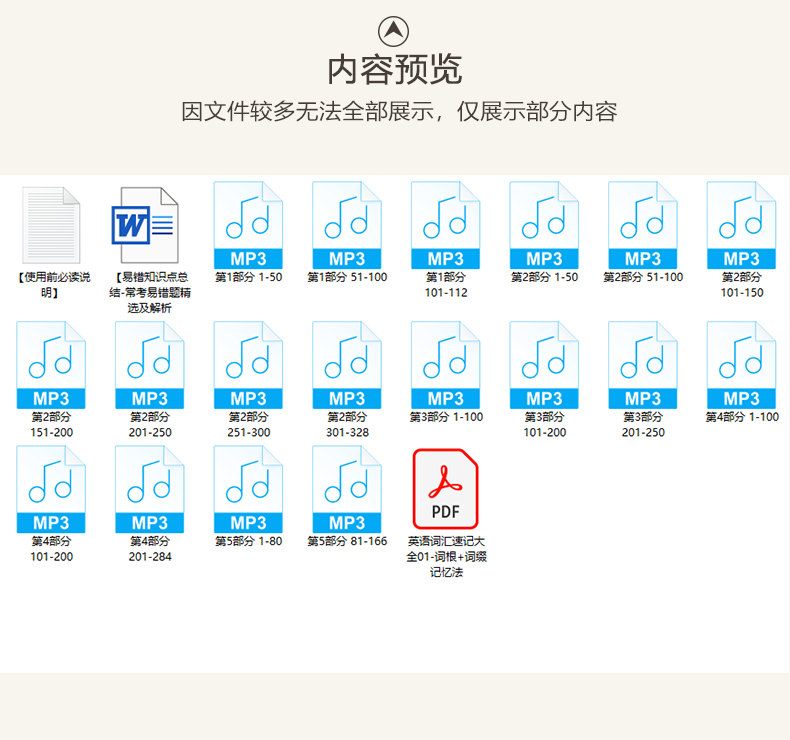Select MP3 file 第3部分 101-200
Image resolution: width=790 pixels, height=740 pixels.
(544, 365)
